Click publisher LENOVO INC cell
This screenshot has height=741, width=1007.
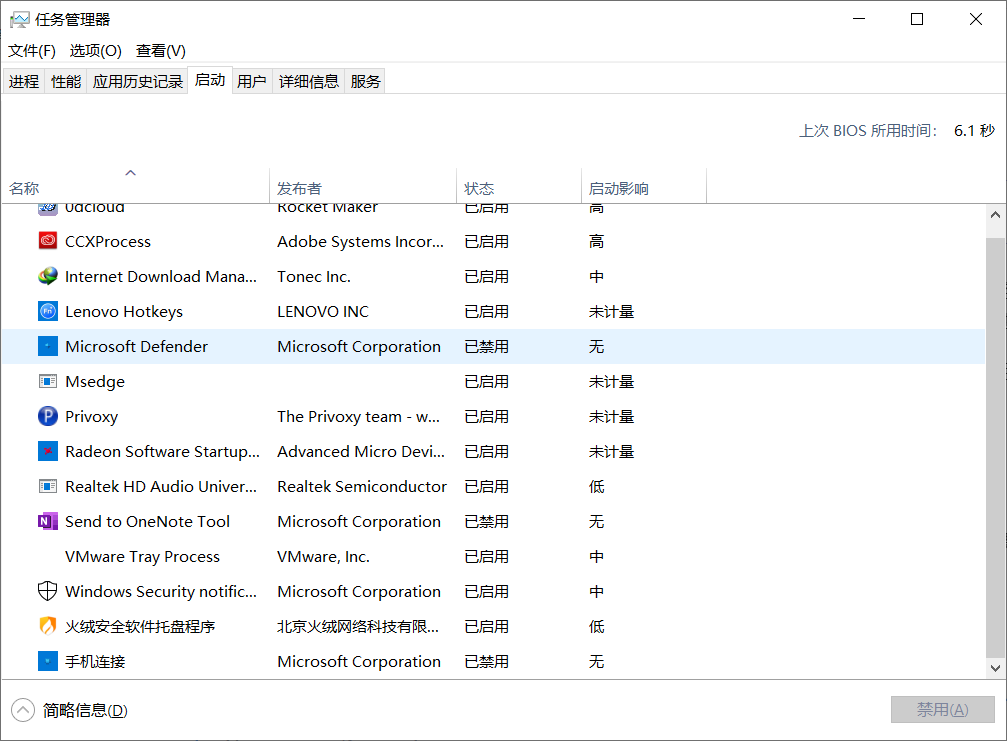pos(323,311)
